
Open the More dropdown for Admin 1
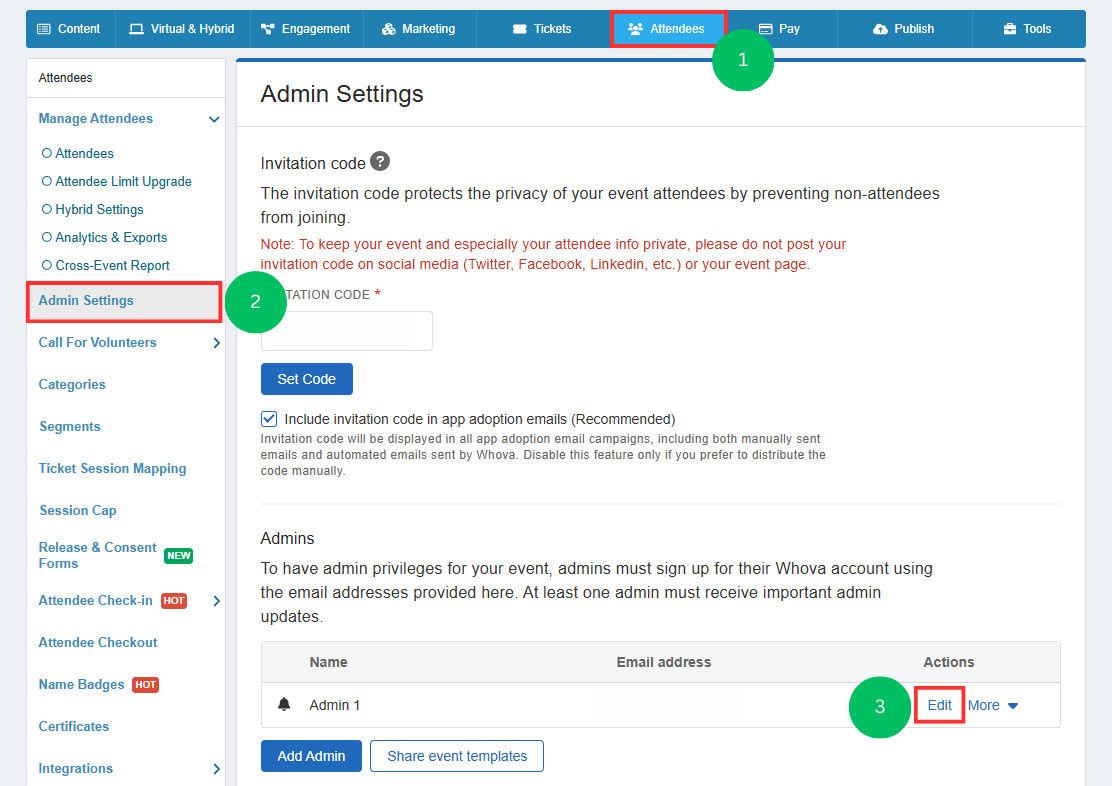click(993, 705)
